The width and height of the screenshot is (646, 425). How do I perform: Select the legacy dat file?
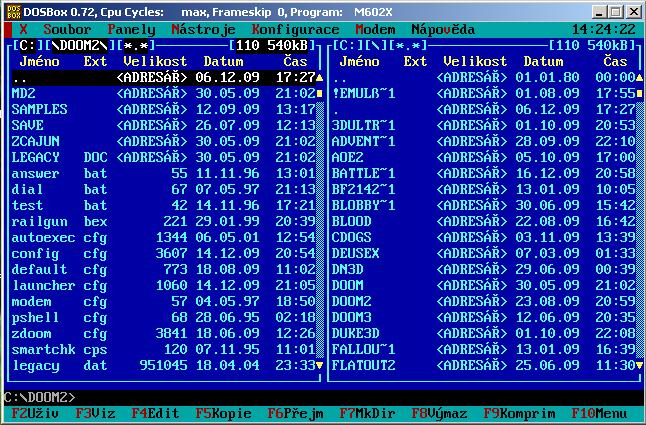click(x=164, y=365)
